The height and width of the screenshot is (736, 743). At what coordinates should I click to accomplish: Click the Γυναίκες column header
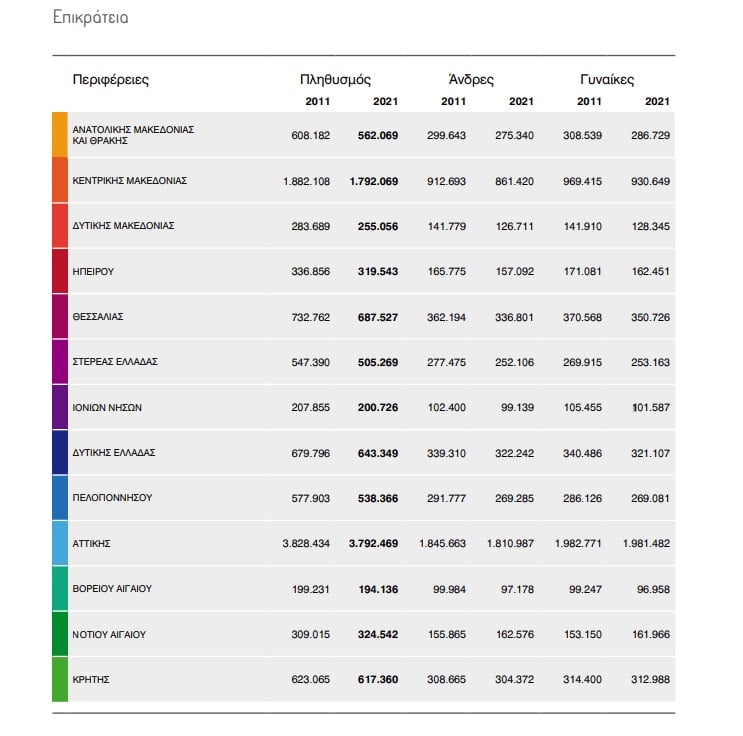pos(607,79)
